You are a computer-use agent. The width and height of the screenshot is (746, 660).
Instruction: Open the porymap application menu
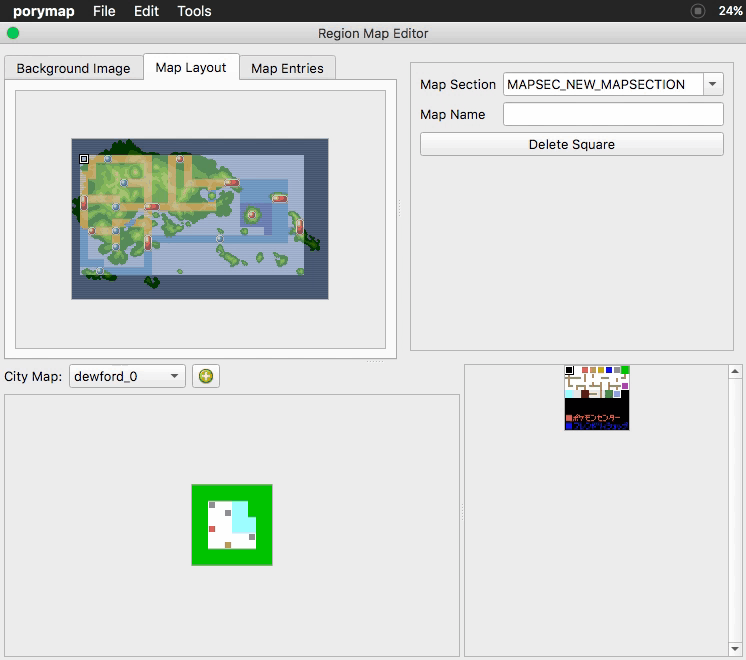pyautogui.click(x=44, y=11)
